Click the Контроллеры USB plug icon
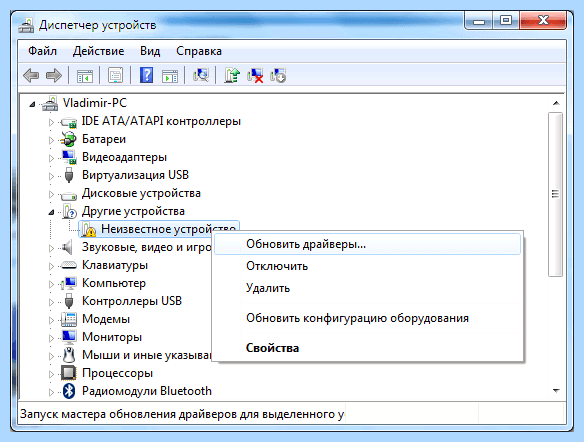Image resolution: width=584 pixels, height=442 pixels. tap(69, 301)
